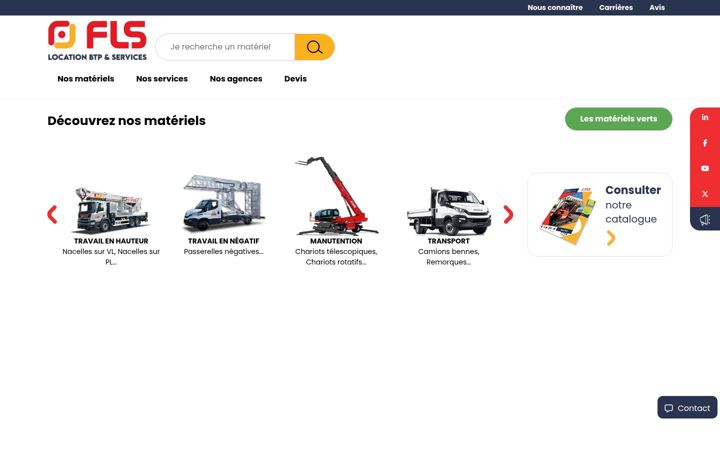Open the YouTube social icon
The height and width of the screenshot is (450, 720).
(x=705, y=169)
